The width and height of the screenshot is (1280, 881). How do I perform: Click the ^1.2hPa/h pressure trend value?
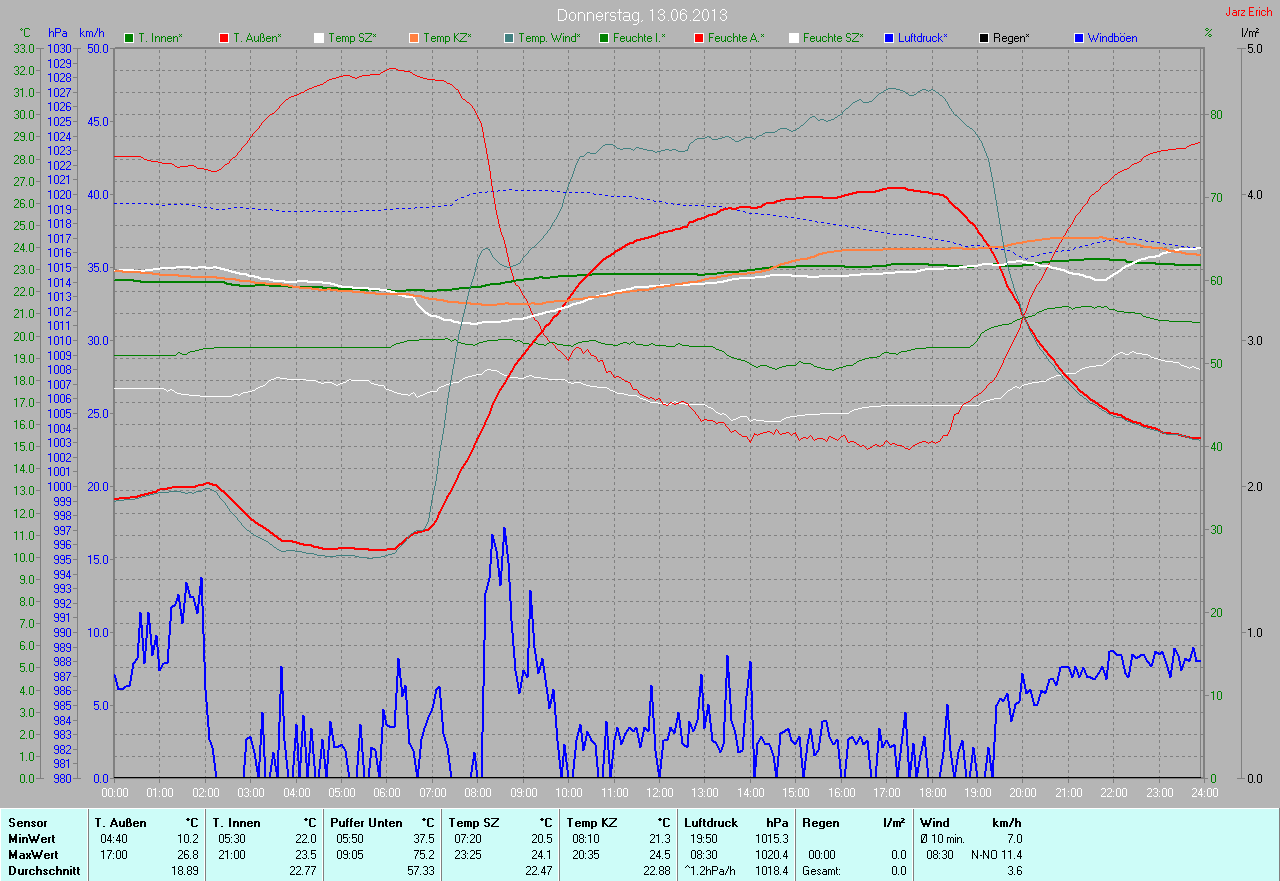tap(709, 871)
